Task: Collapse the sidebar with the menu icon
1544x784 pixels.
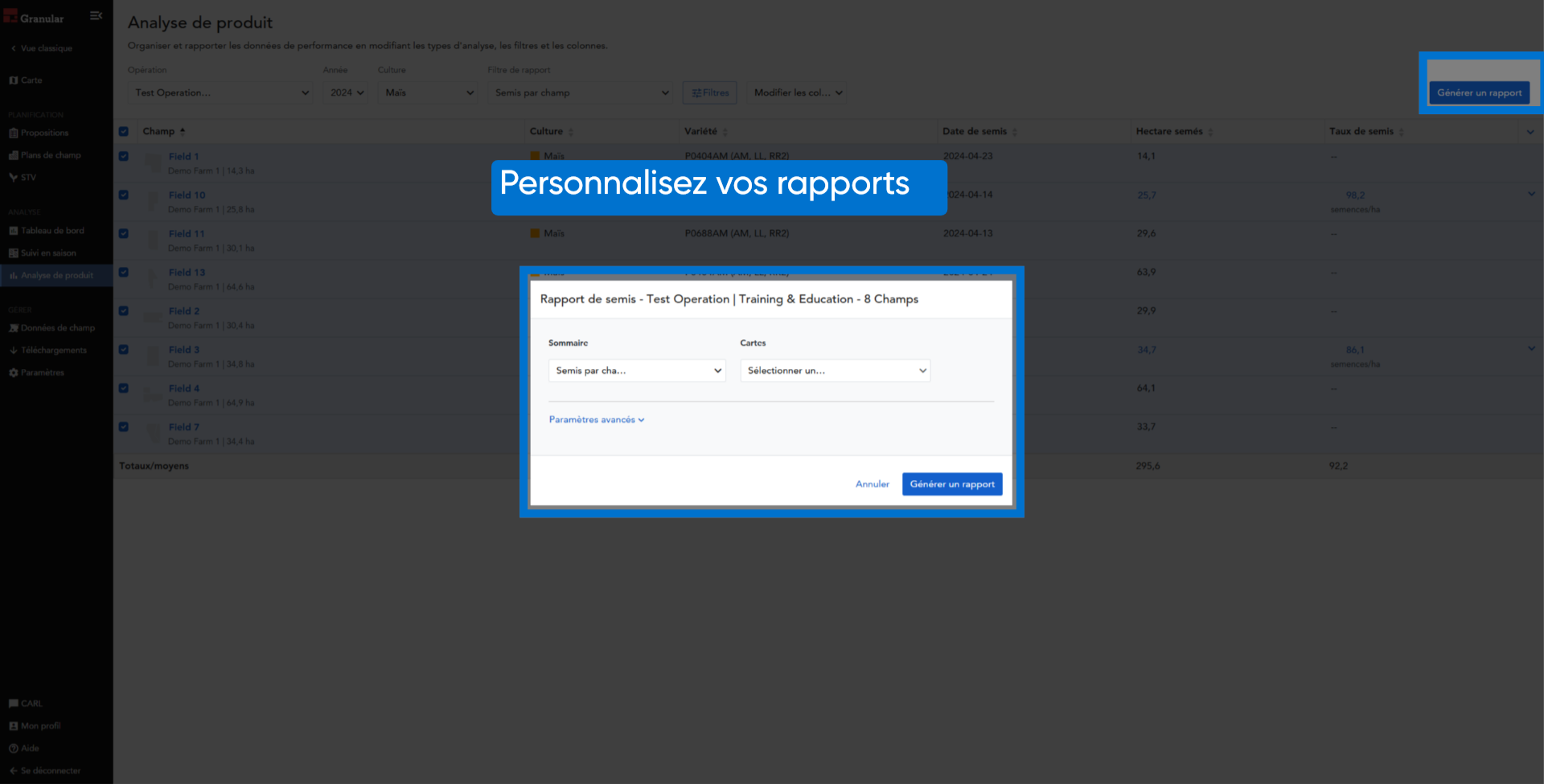Action: coord(96,16)
